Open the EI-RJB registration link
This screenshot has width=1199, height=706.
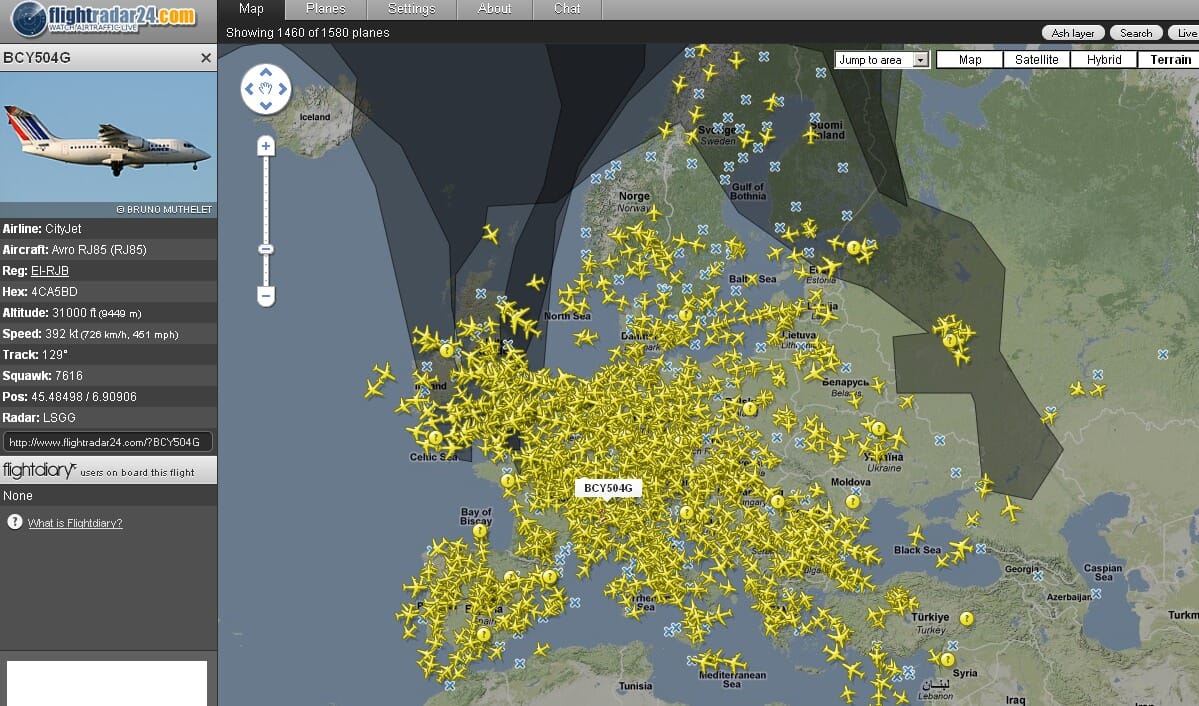point(50,271)
